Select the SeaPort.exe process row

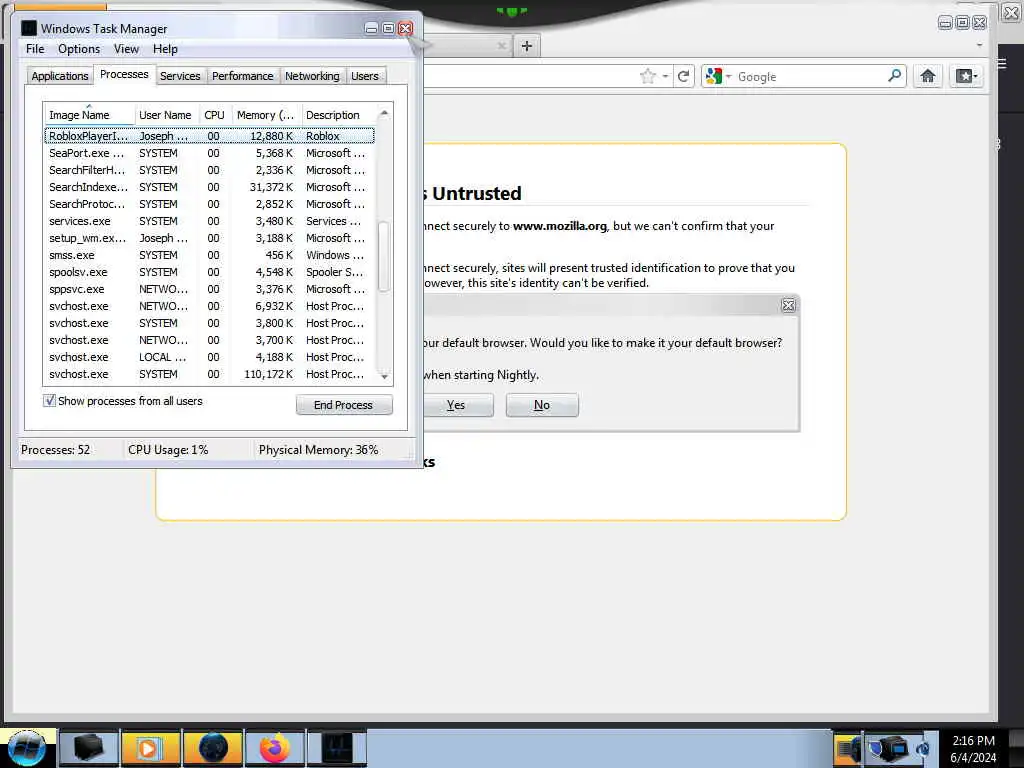click(x=209, y=153)
